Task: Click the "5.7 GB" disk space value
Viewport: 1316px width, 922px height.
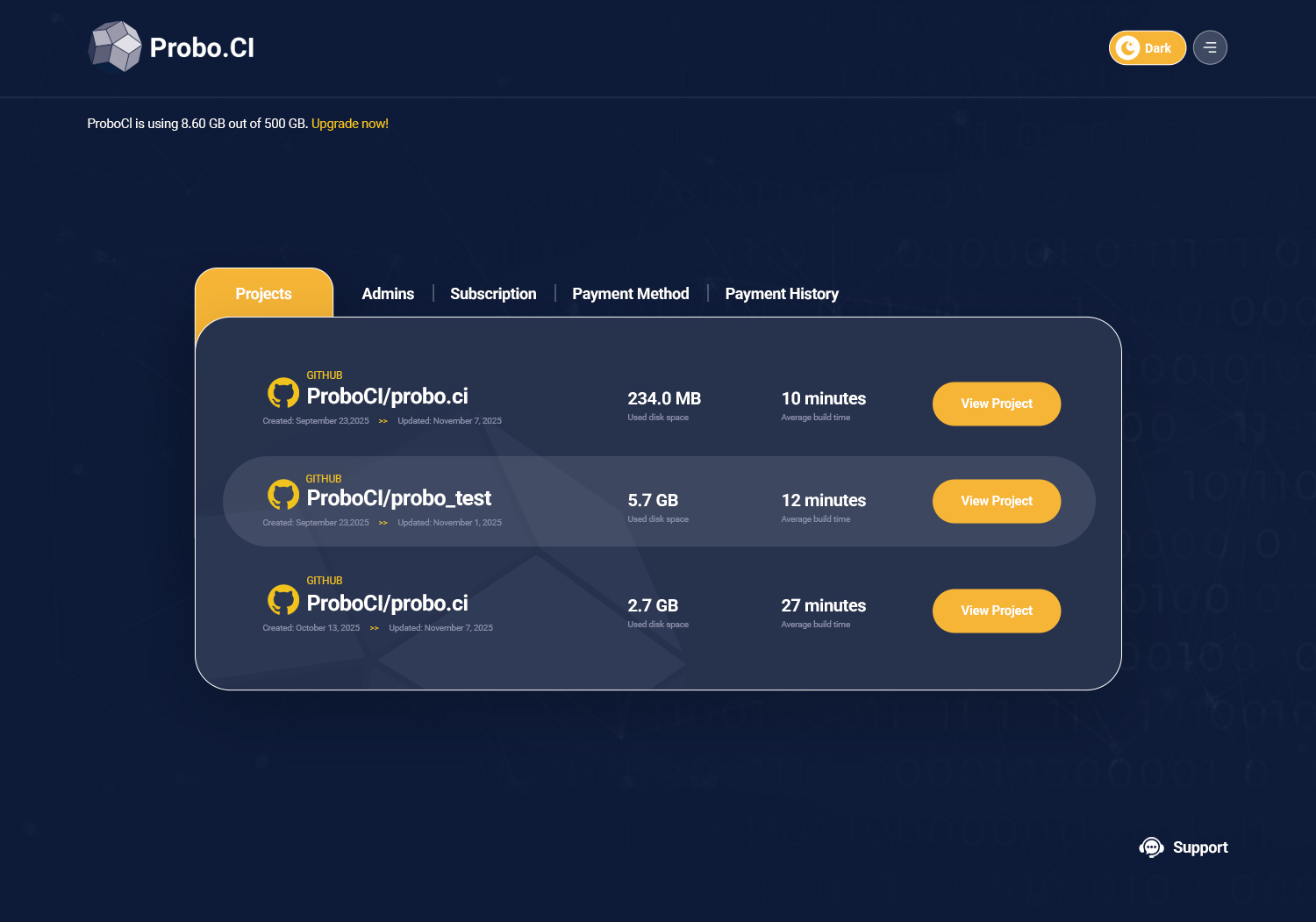Action: tap(653, 500)
